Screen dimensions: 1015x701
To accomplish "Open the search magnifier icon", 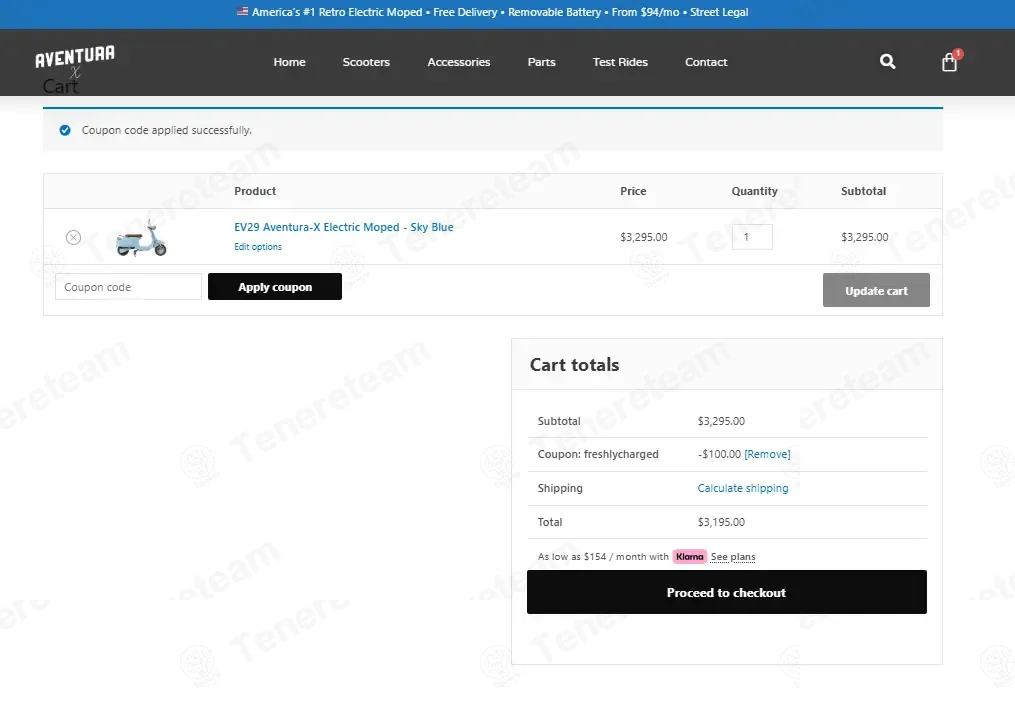I will click(x=887, y=61).
